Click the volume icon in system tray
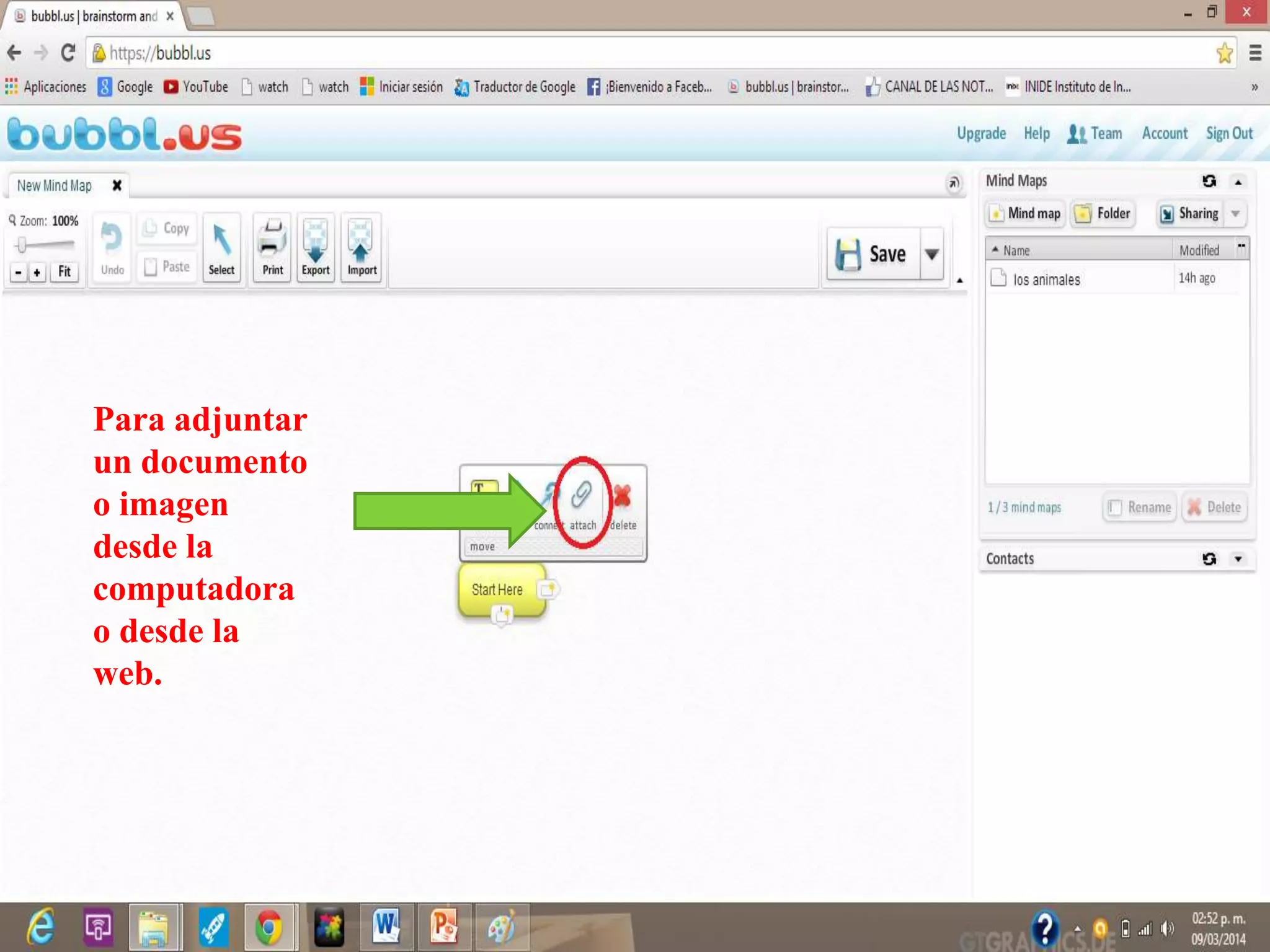 [x=1168, y=928]
